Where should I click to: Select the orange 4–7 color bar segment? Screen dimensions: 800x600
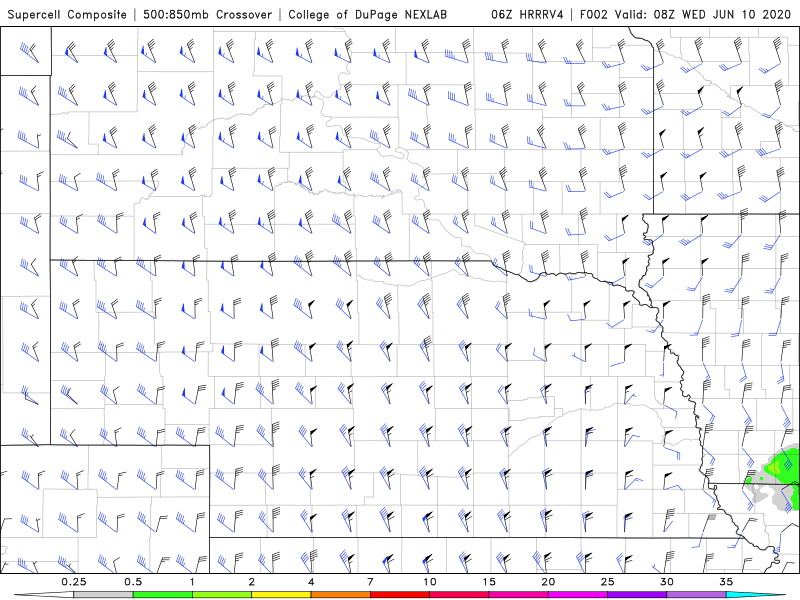click(x=340, y=595)
